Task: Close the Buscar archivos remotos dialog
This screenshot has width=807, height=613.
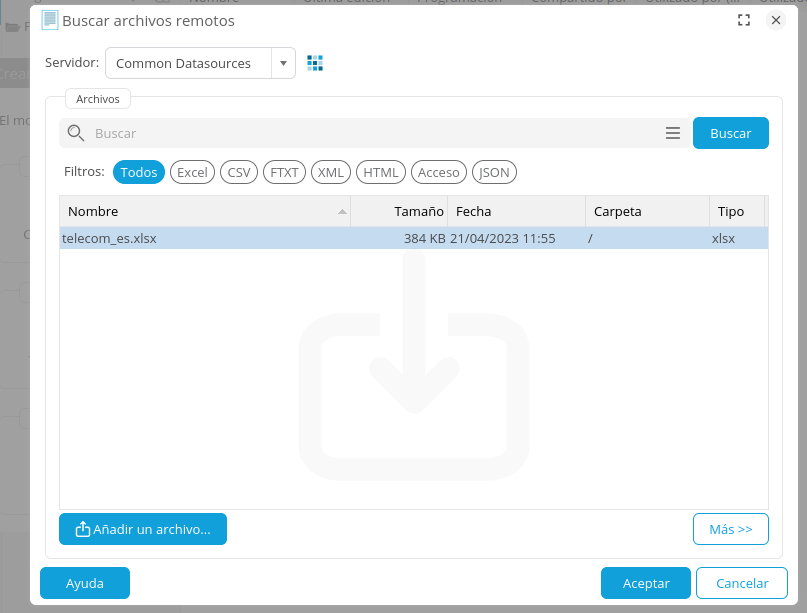Action: [775, 20]
